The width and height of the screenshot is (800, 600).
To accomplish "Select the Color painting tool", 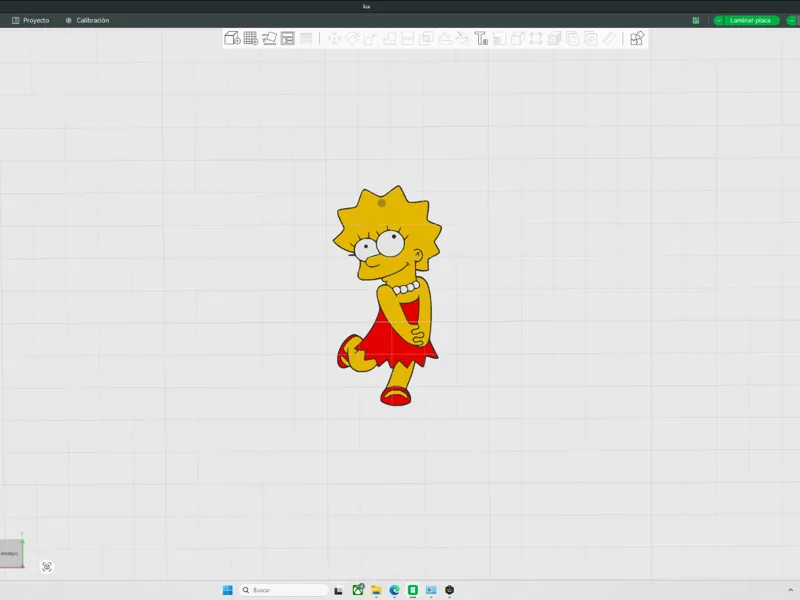I will [x=463, y=38].
